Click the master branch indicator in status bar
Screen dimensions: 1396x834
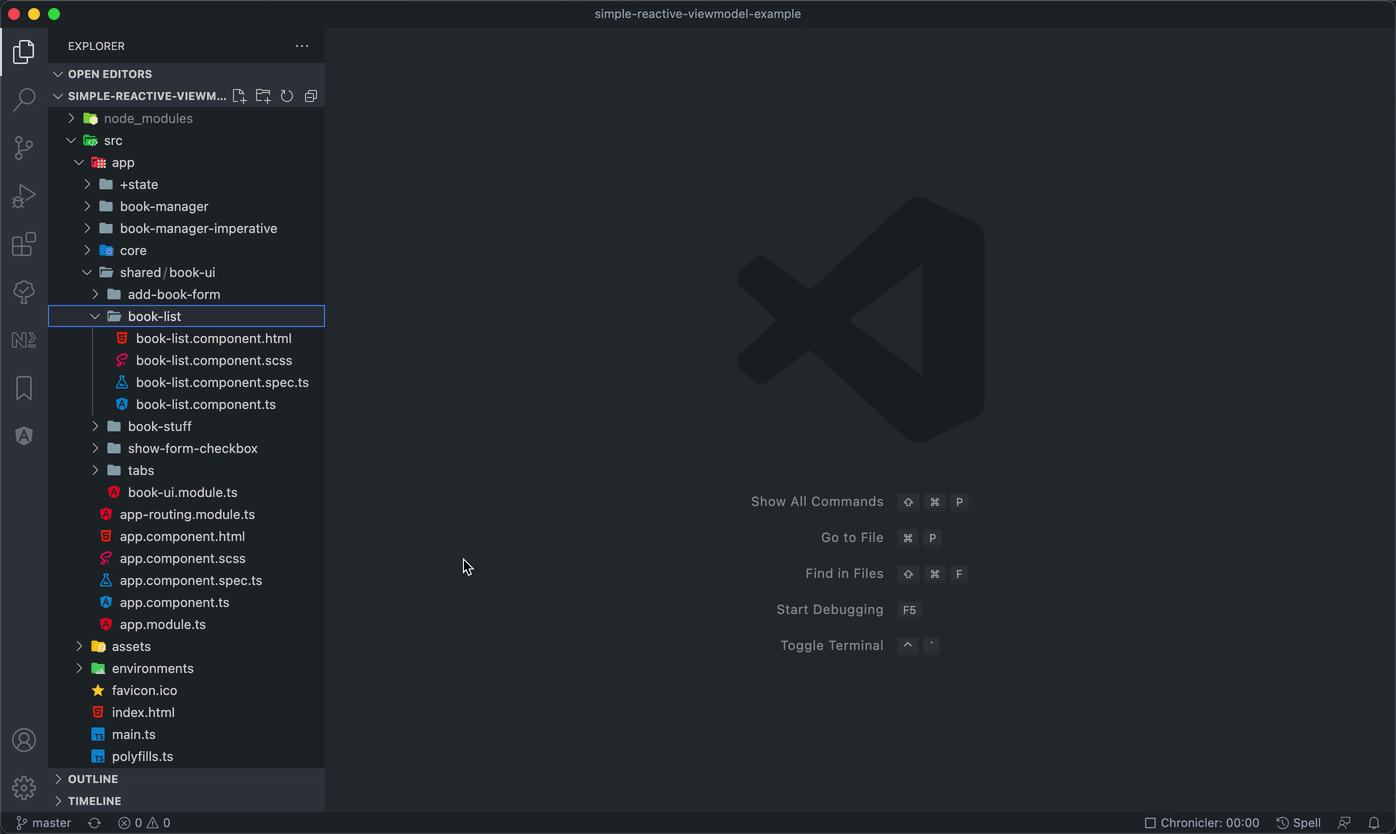[x=43, y=822]
